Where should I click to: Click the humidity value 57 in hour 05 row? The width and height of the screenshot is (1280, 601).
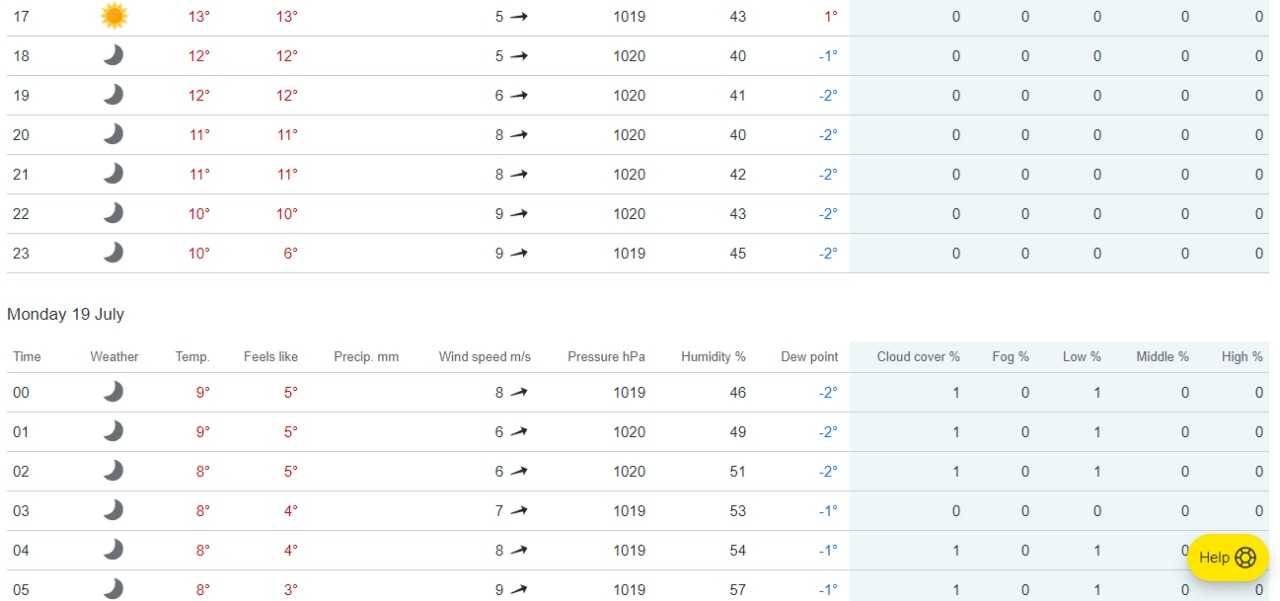(x=737, y=590)
